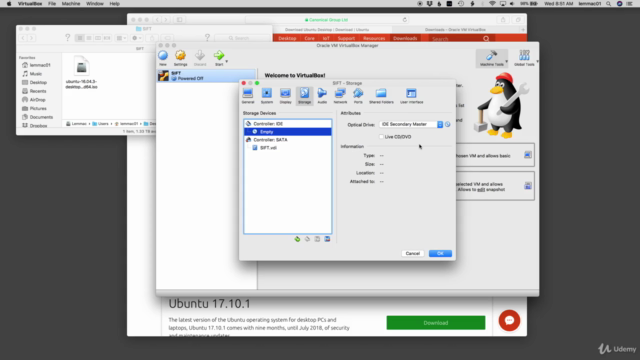The image size is (640, 360).
Task: Open the File menu
Action: pos(52,4)
